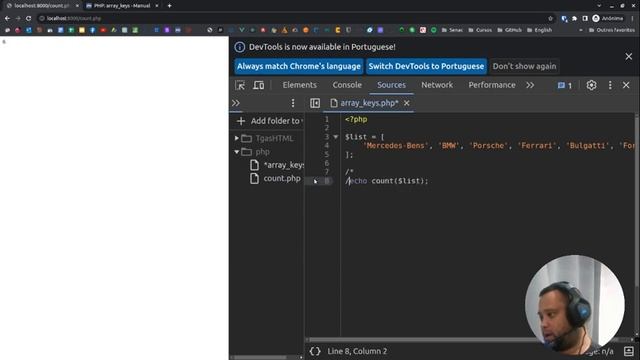Click the <?php code line

click(x=356, y=119)
